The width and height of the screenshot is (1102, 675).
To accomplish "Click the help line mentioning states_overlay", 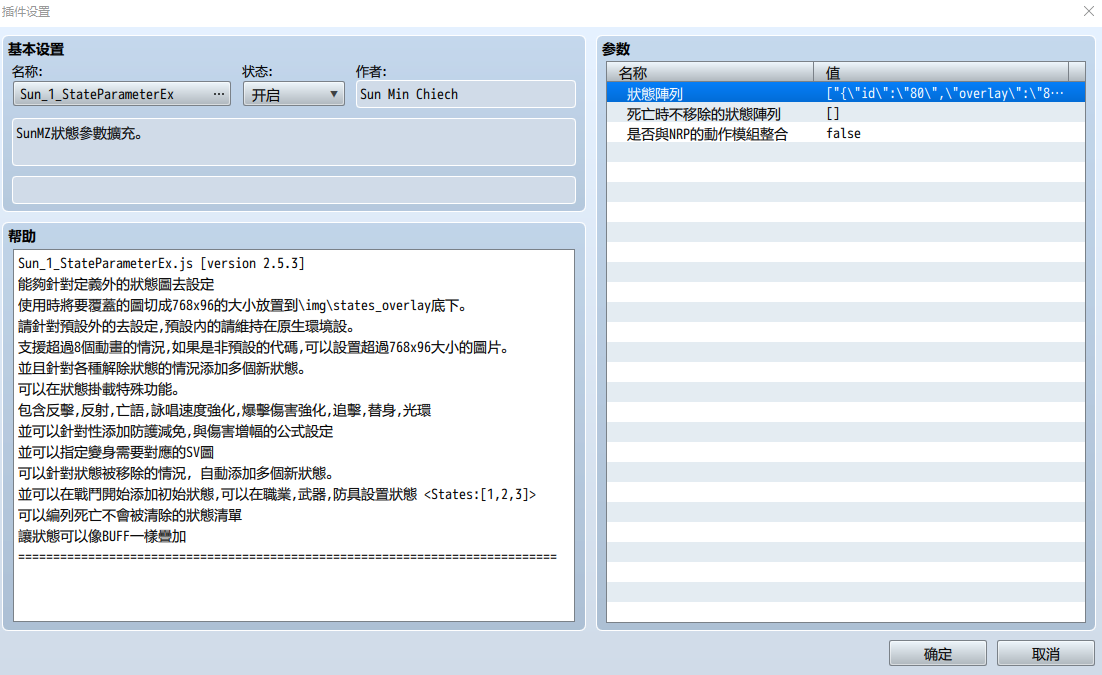I will click(242, 305).
